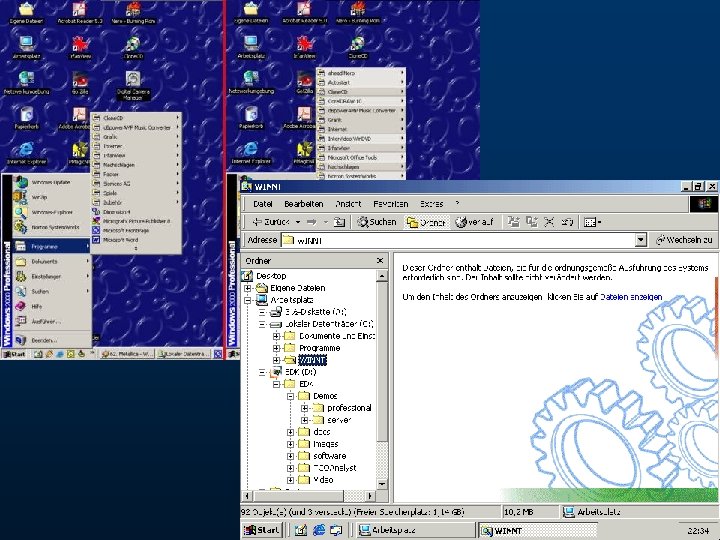Open the Views dropdown in WINNT toolbar

point(592,222)
